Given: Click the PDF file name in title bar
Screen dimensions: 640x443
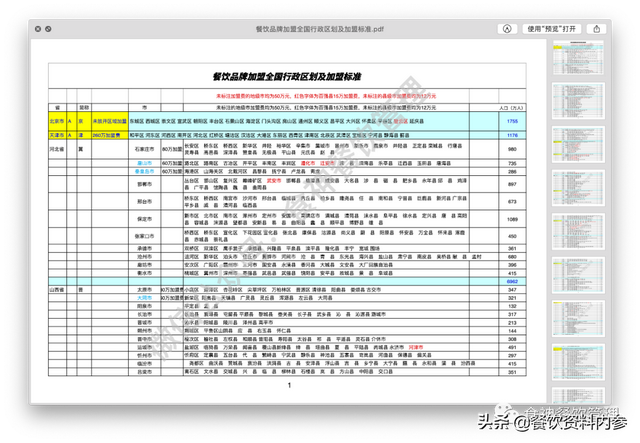Looking at the screenshot, I should [x=320, y=29].
